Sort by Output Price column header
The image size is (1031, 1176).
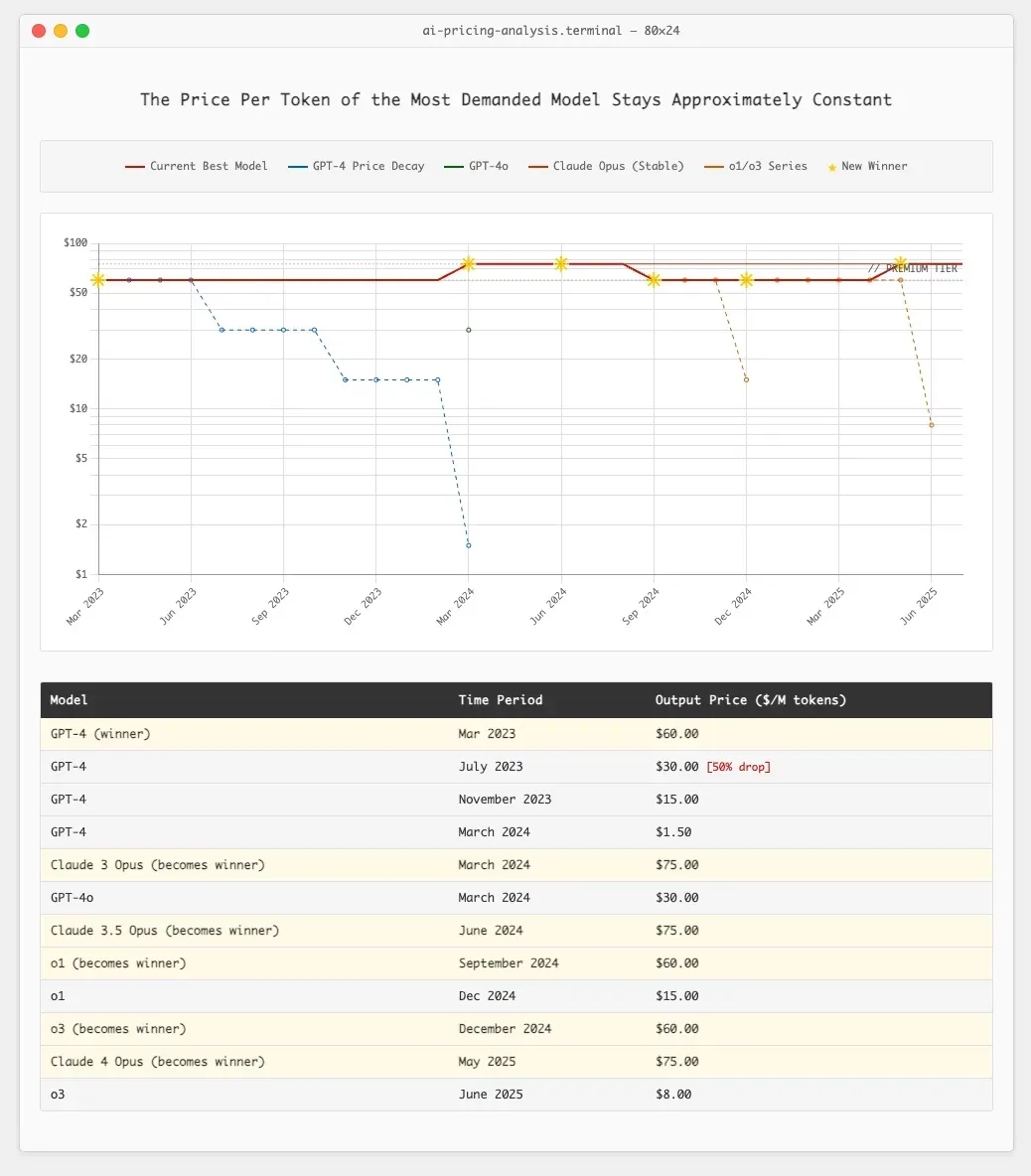pyautogui.click(x=751, y=700)
